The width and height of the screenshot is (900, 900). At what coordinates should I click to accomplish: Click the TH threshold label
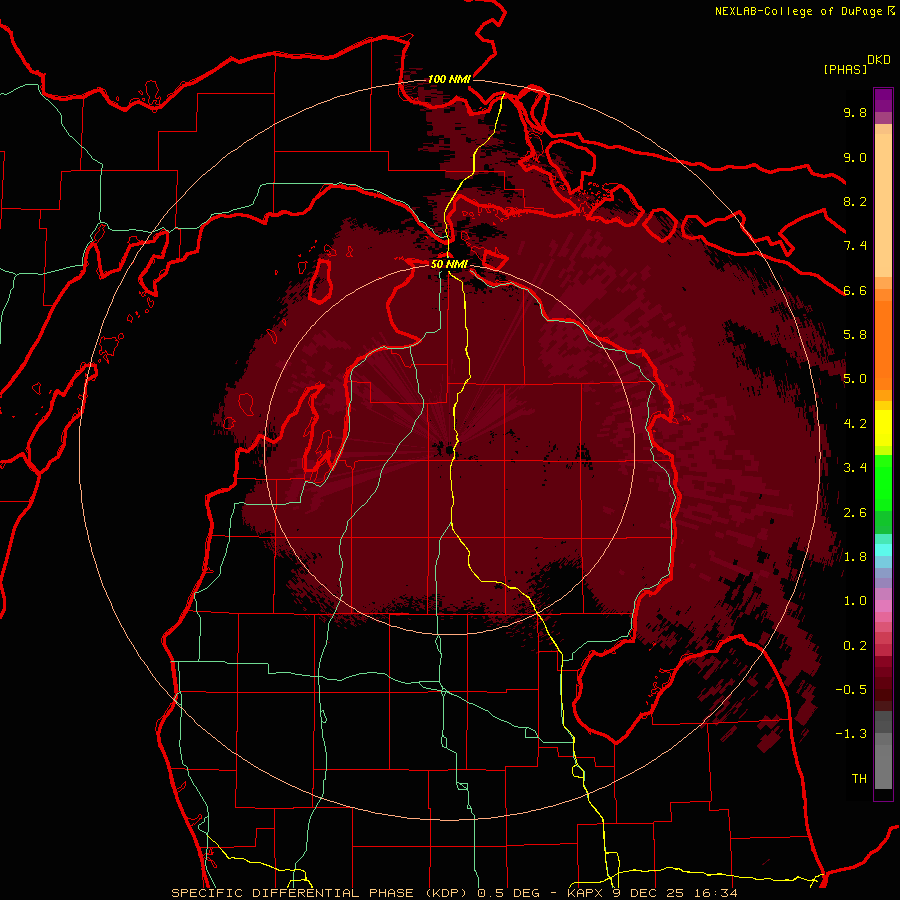(x=859, y=779)
